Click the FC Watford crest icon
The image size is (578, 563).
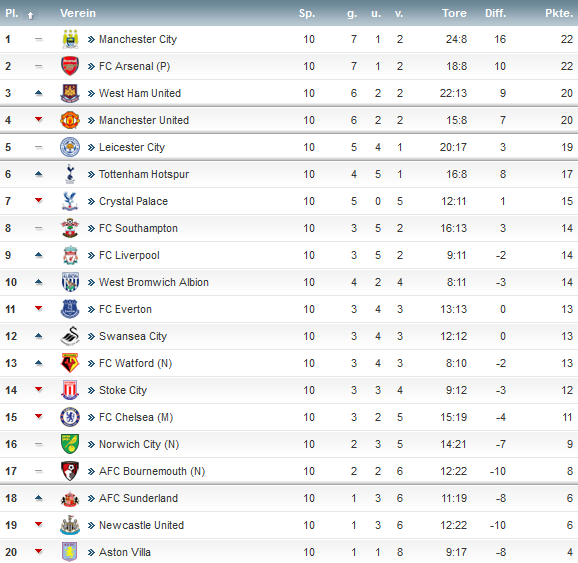70,363
